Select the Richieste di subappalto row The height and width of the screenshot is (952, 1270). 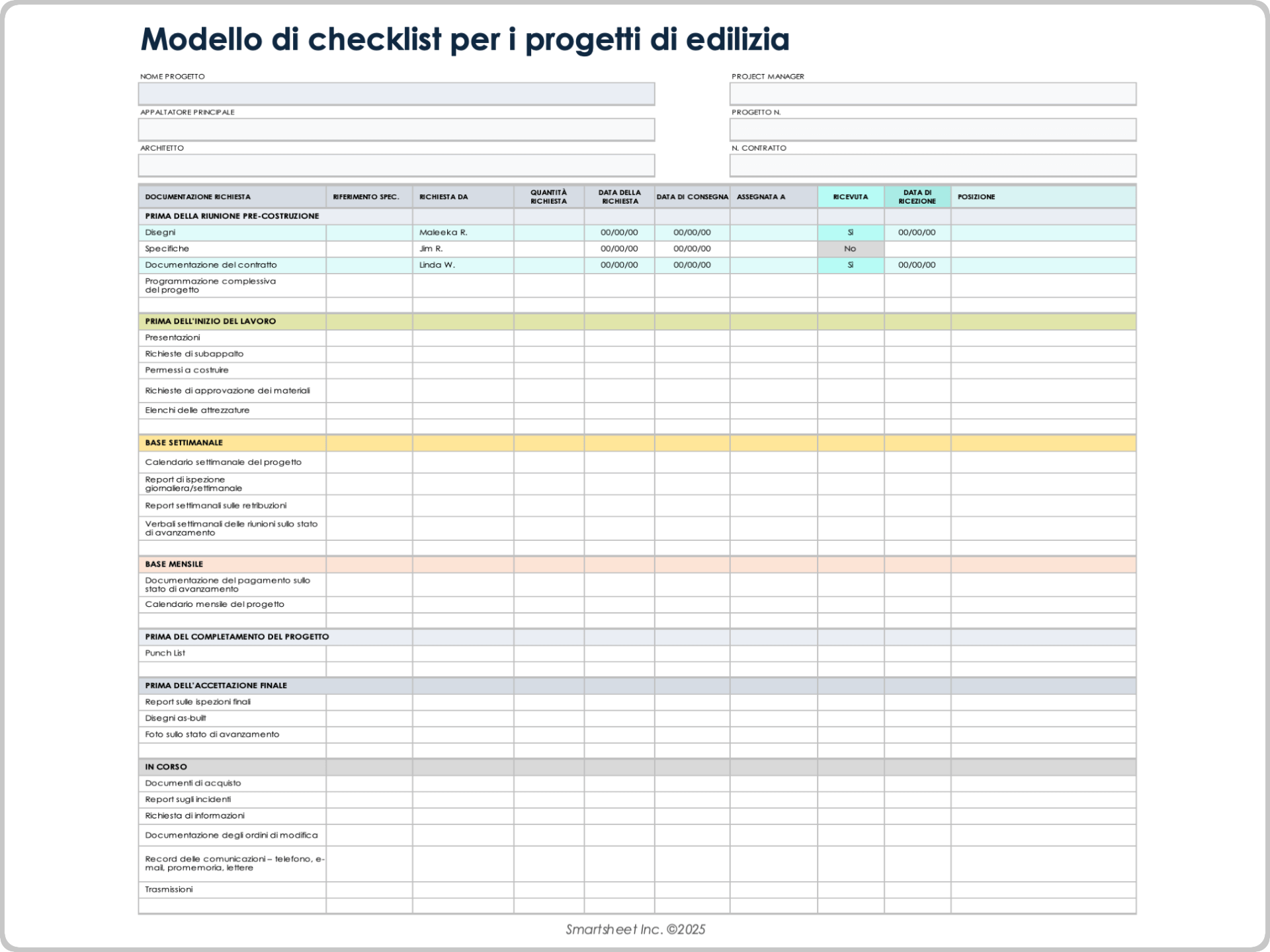(x=637, y=354)
